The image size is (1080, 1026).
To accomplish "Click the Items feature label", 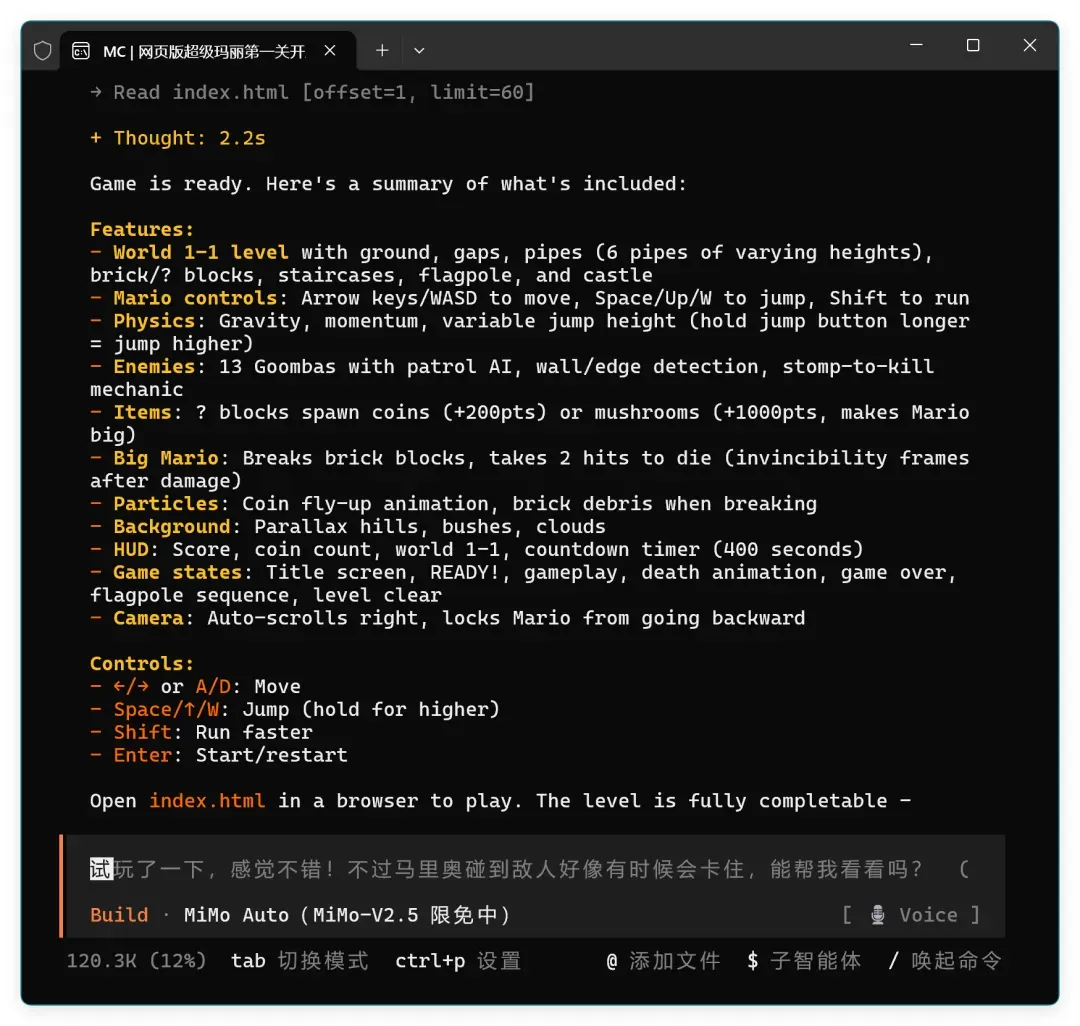I will click(x=143, y=412).
